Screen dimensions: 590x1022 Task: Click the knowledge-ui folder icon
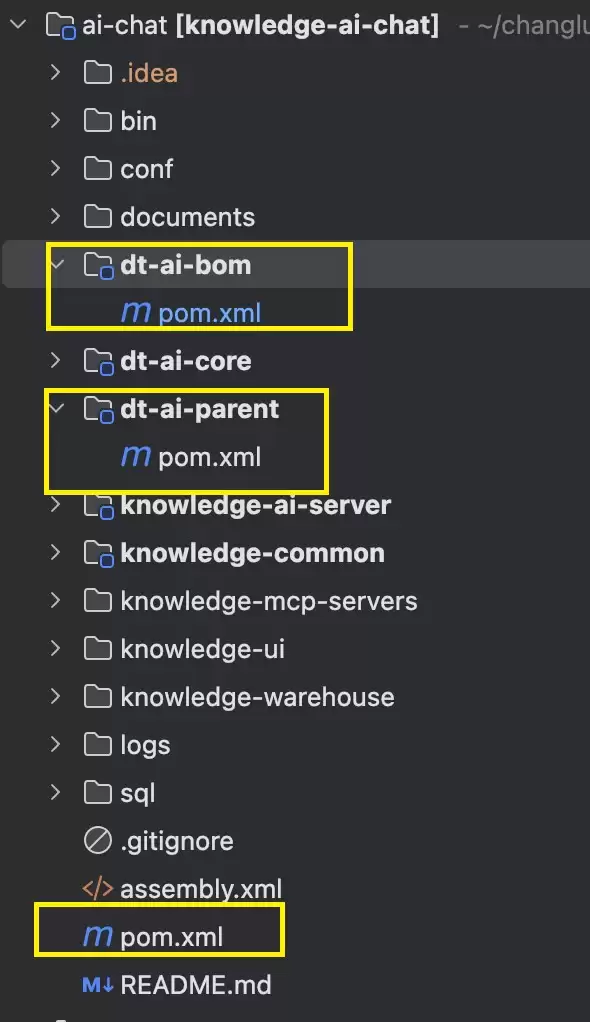tap(98, 649)
